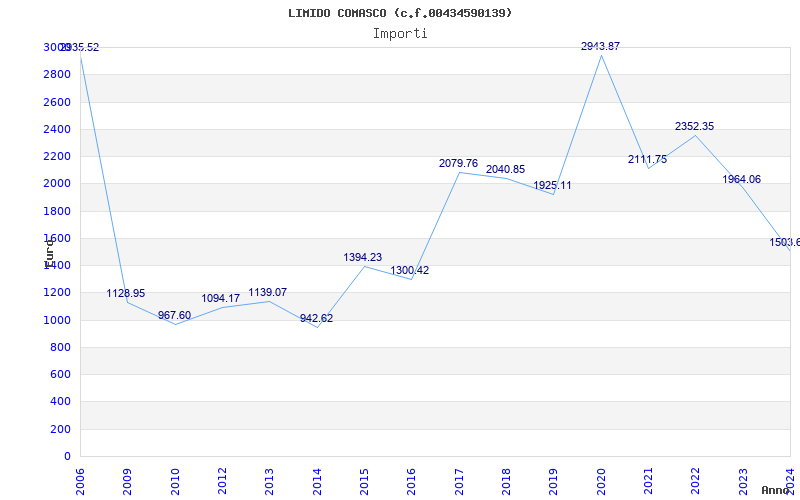Click the x-axis year 2009

coord(127,482)
